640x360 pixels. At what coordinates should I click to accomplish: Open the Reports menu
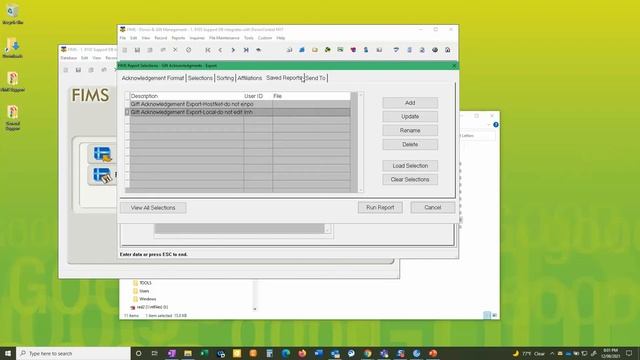point(178,38)
